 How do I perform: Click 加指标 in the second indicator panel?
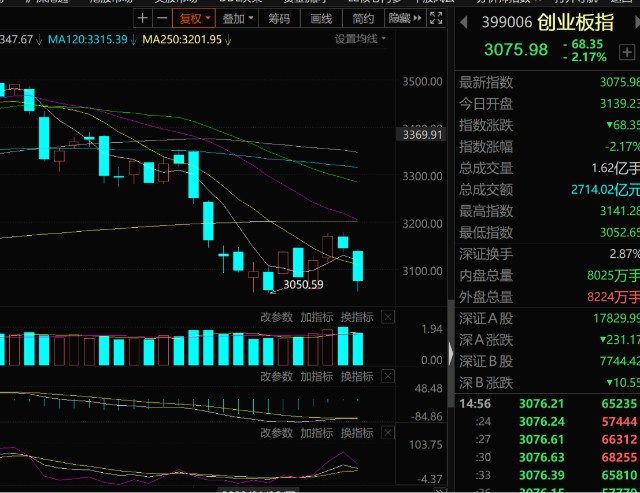point(317,377)
